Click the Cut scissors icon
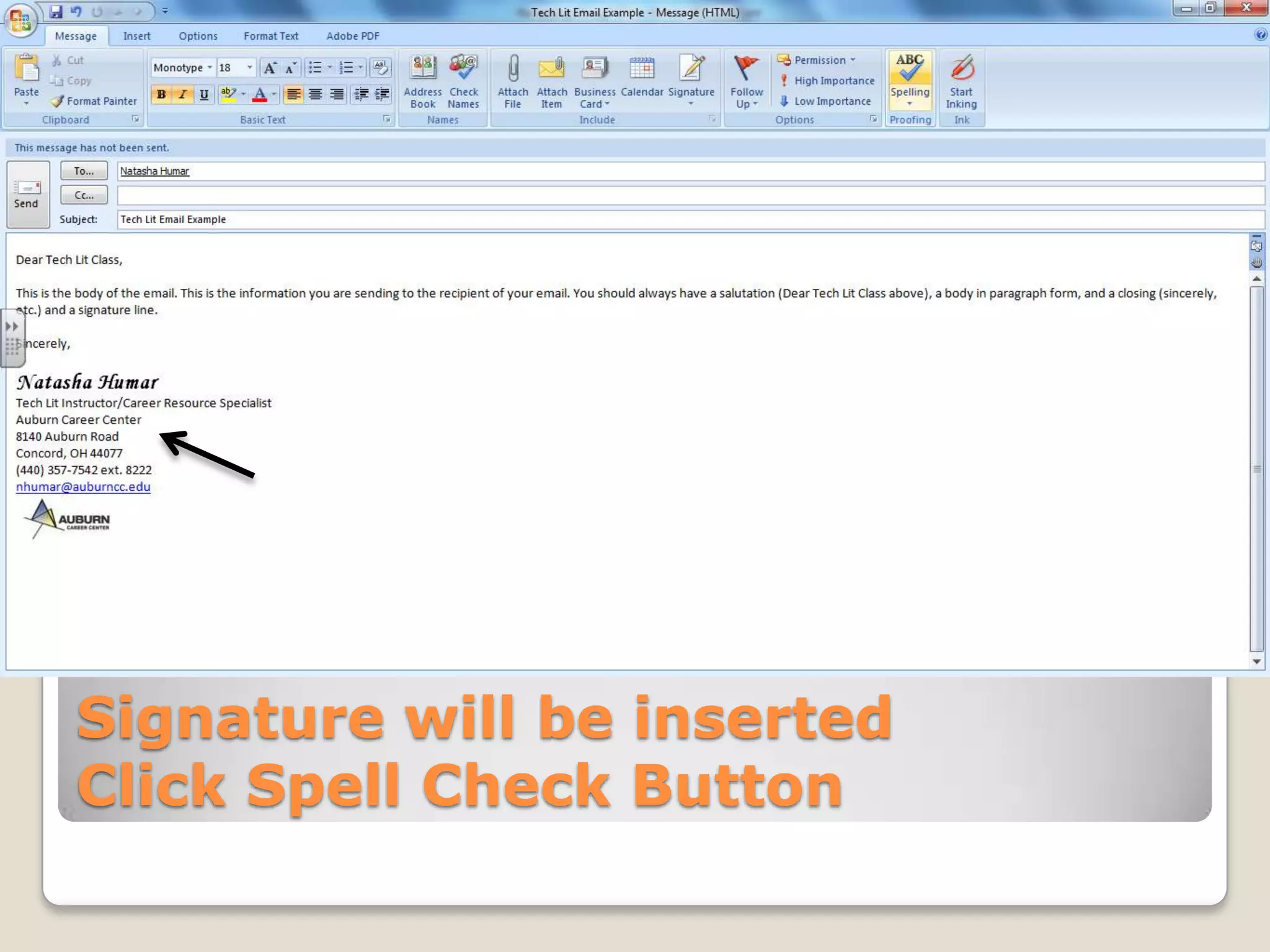This screenshot has width=1270, height=952. [x=57, y=60]
